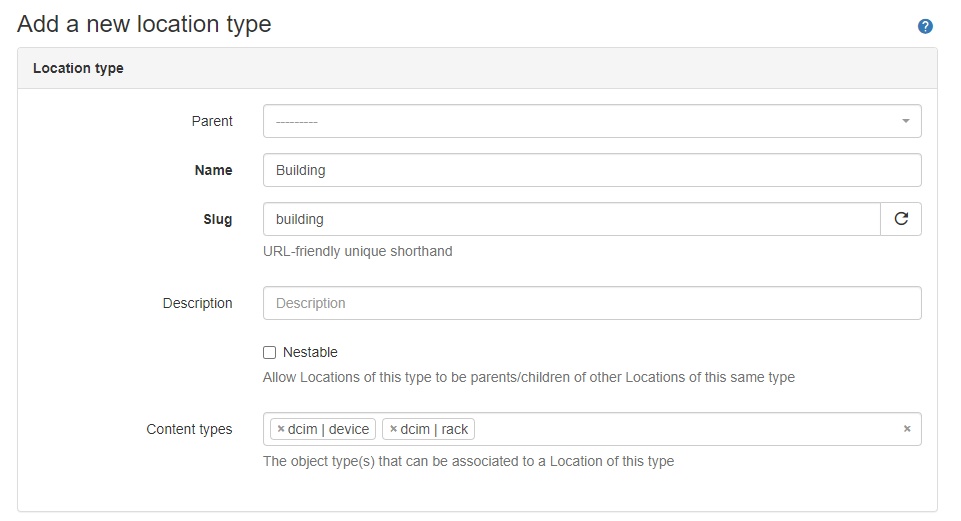Click the Parent dropdown caret arrow
The image size is (961, 521).
point(905,121)
